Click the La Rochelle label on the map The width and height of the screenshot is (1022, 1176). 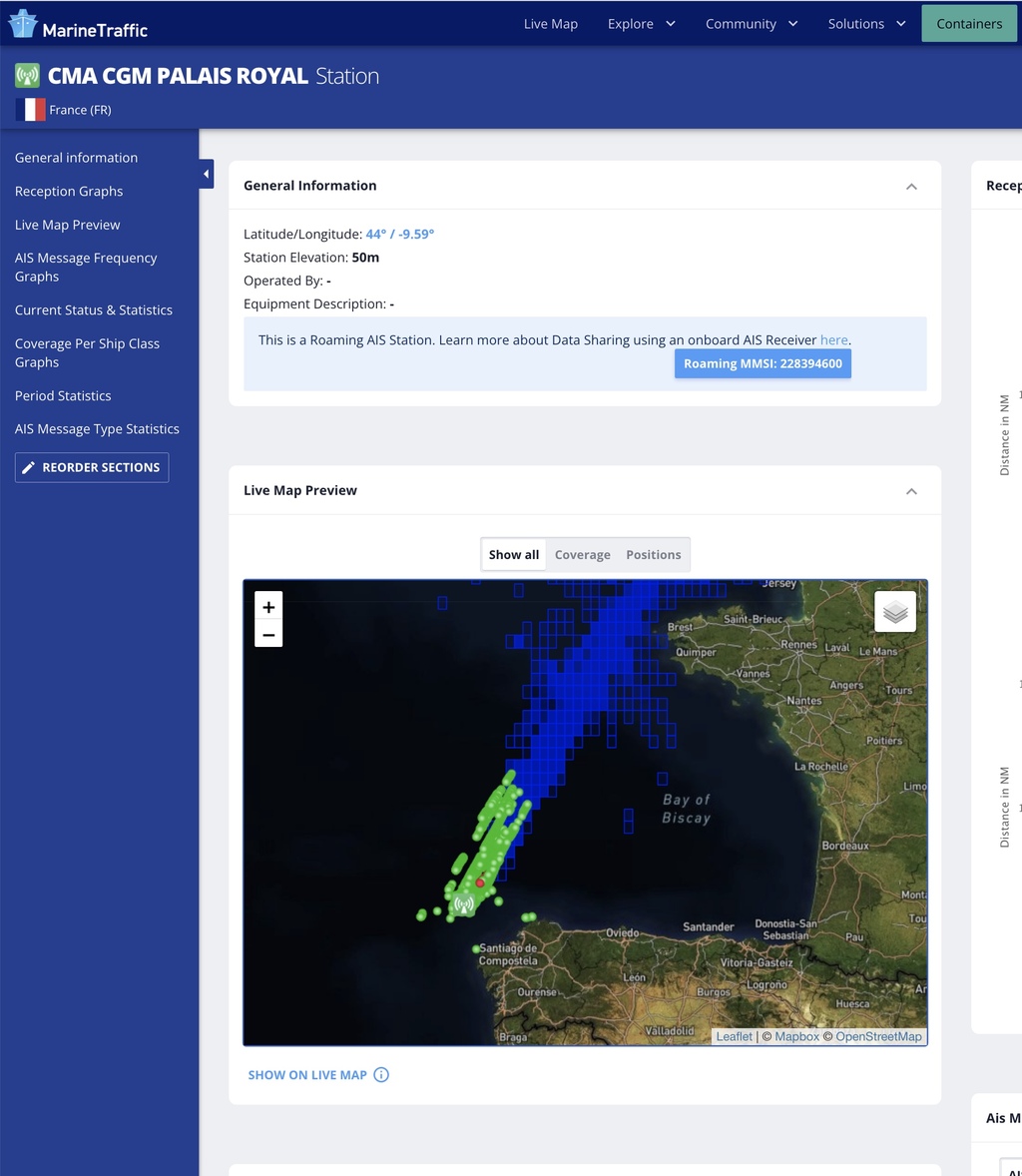pos(821,767)
